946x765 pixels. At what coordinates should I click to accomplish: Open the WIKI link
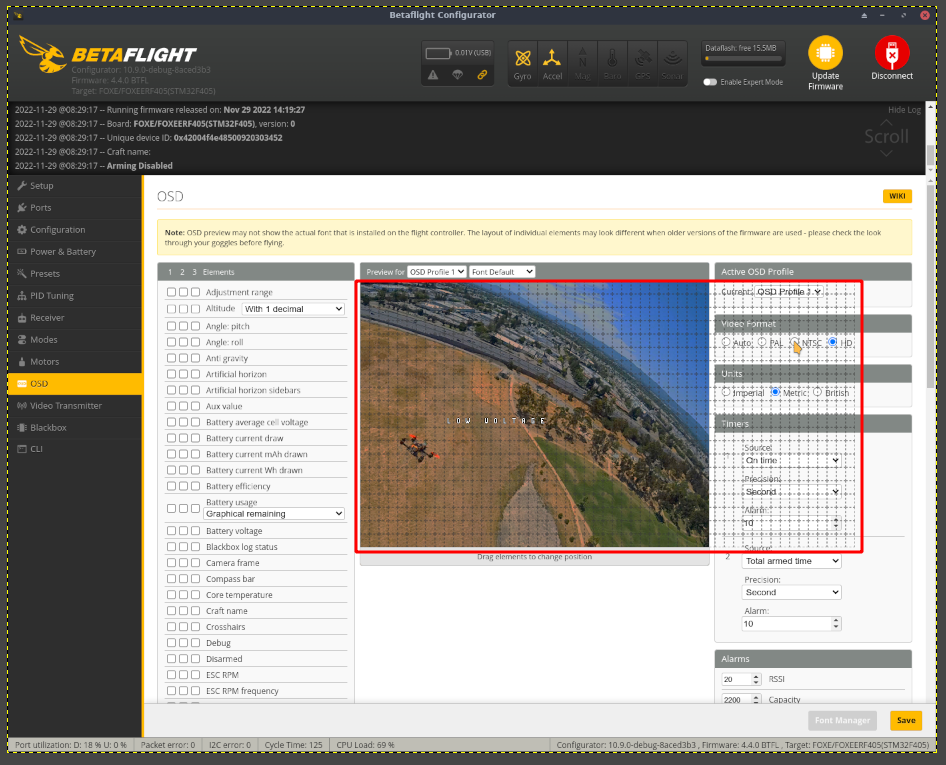pyautogui.click(x=897, y=196)
